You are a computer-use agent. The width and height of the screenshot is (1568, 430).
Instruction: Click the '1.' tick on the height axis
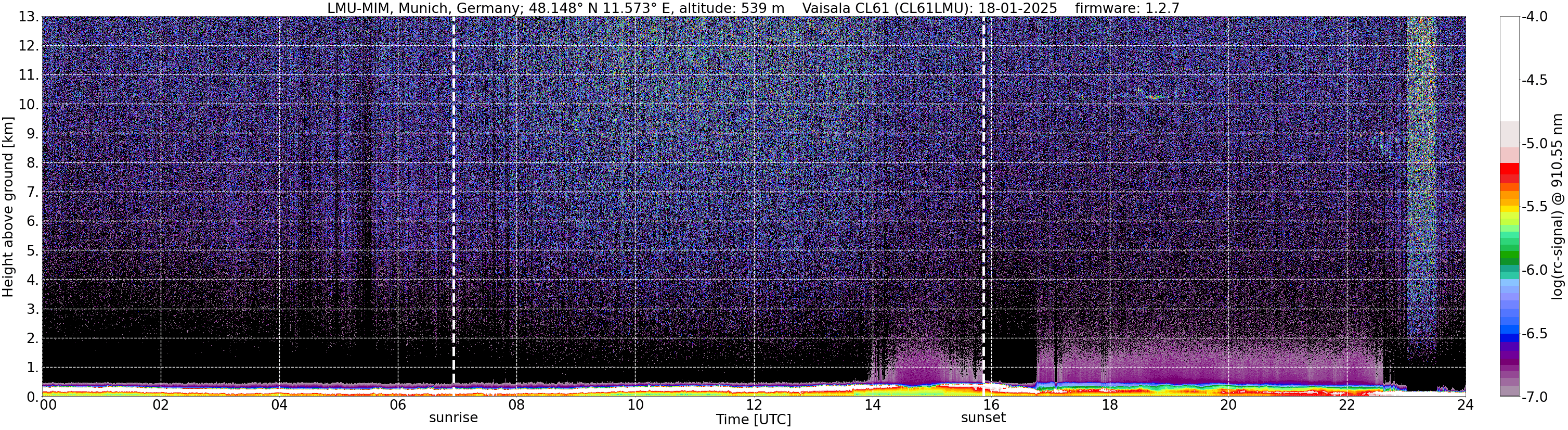[32, 368]
